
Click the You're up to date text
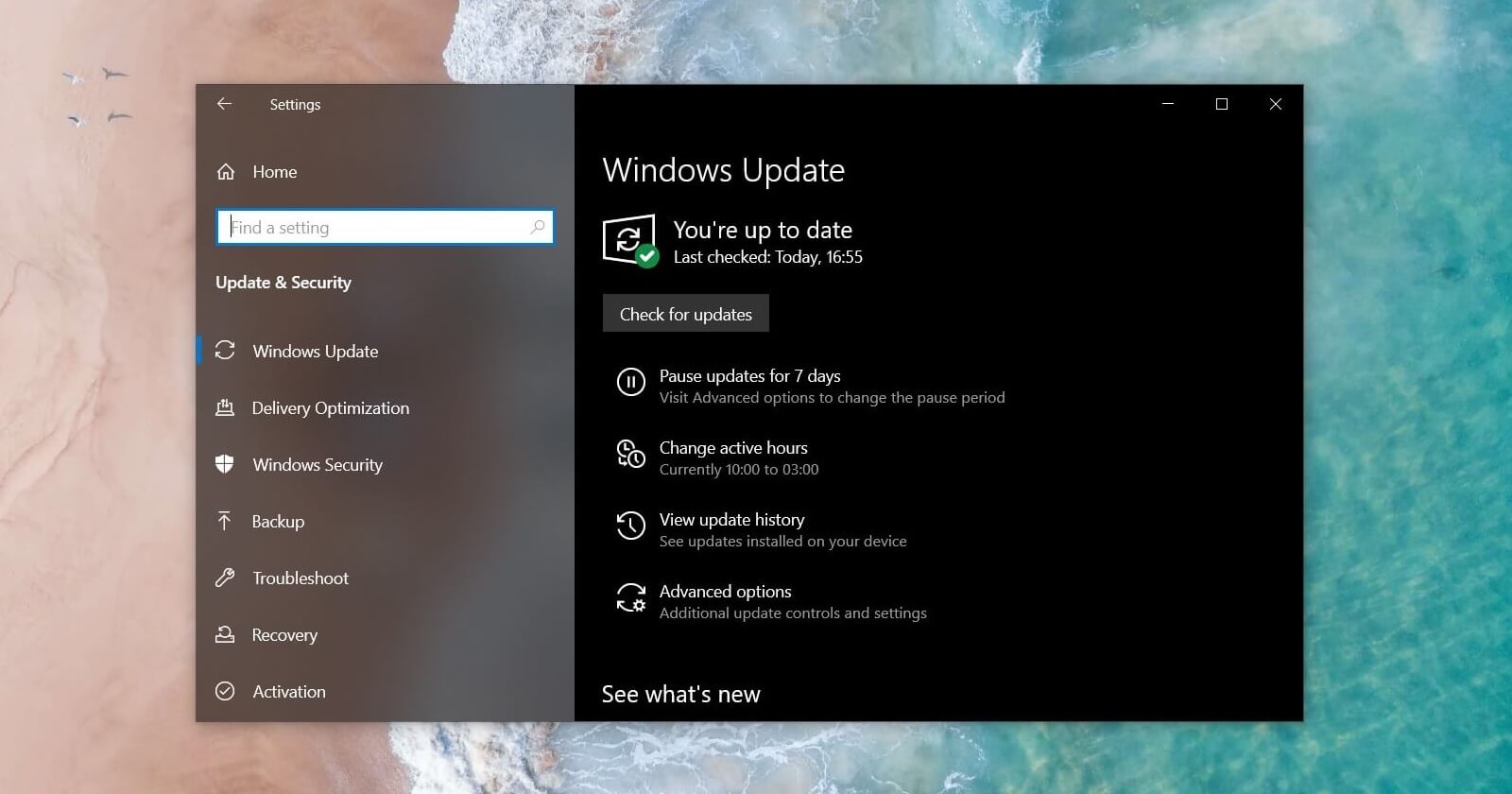coord(763,230)
